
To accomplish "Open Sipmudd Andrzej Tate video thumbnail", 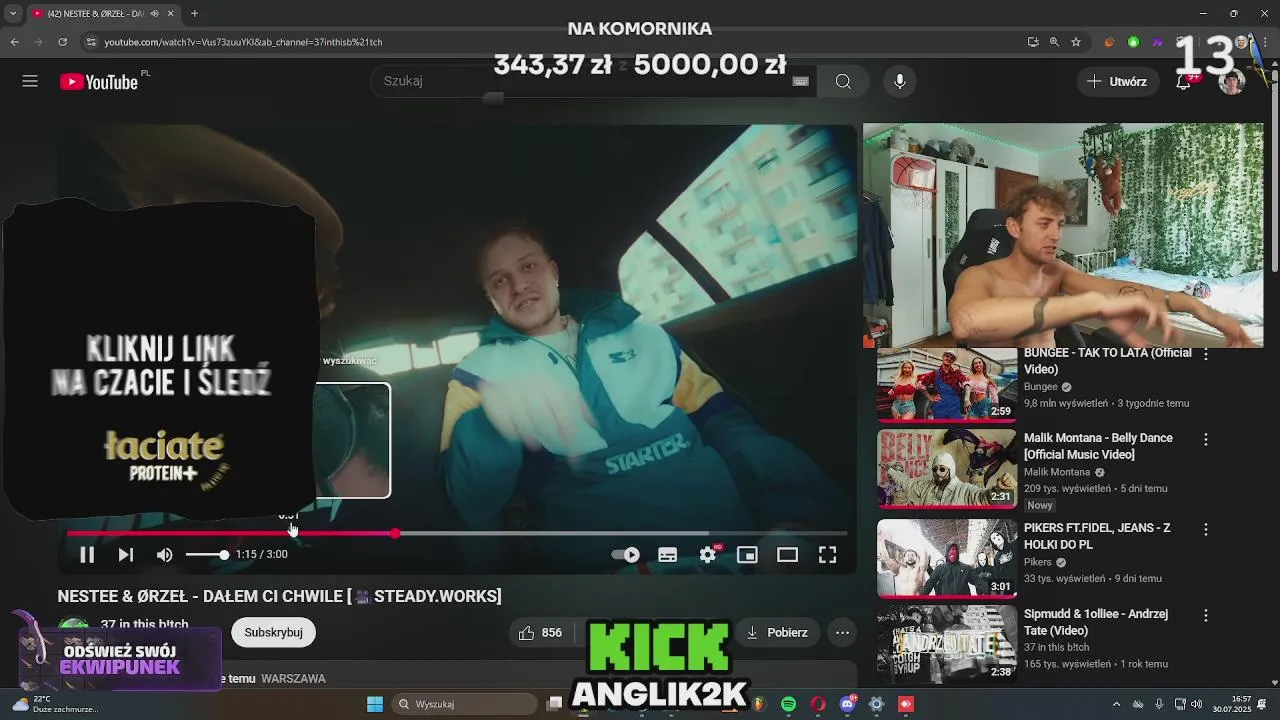I will point(946,645).
